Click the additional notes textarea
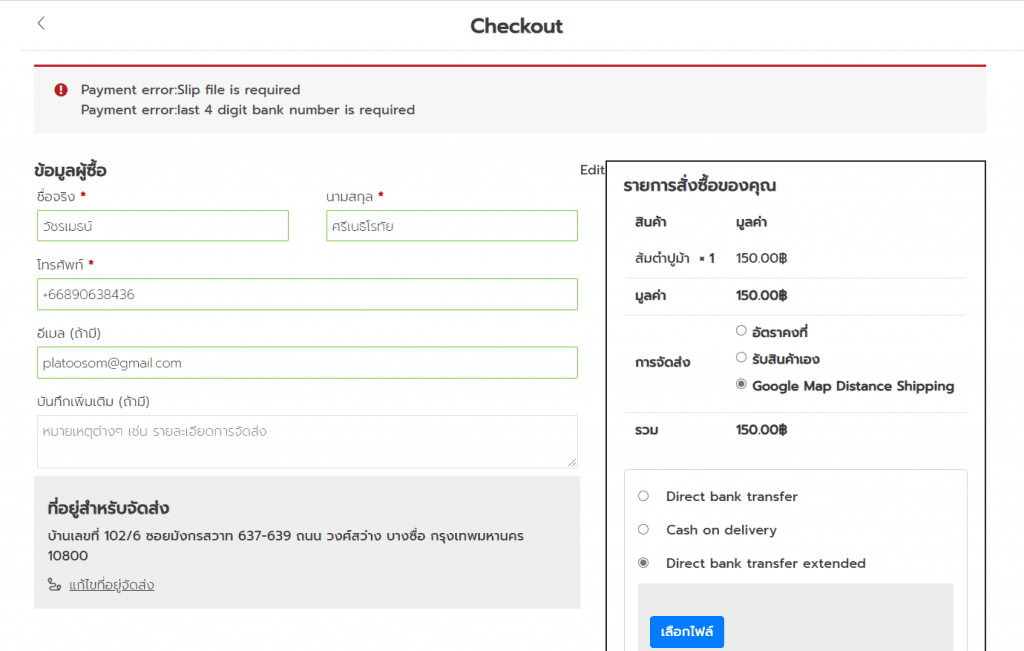The width and height of the screenshot is (1024, 651). pyautogui.click(x=307, y=440)
